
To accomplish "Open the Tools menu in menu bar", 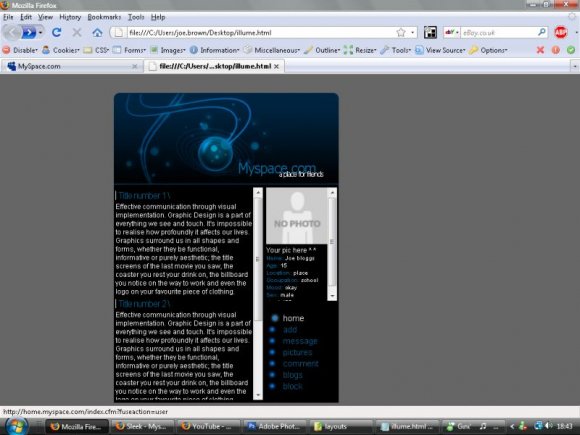I will [136, 17].
